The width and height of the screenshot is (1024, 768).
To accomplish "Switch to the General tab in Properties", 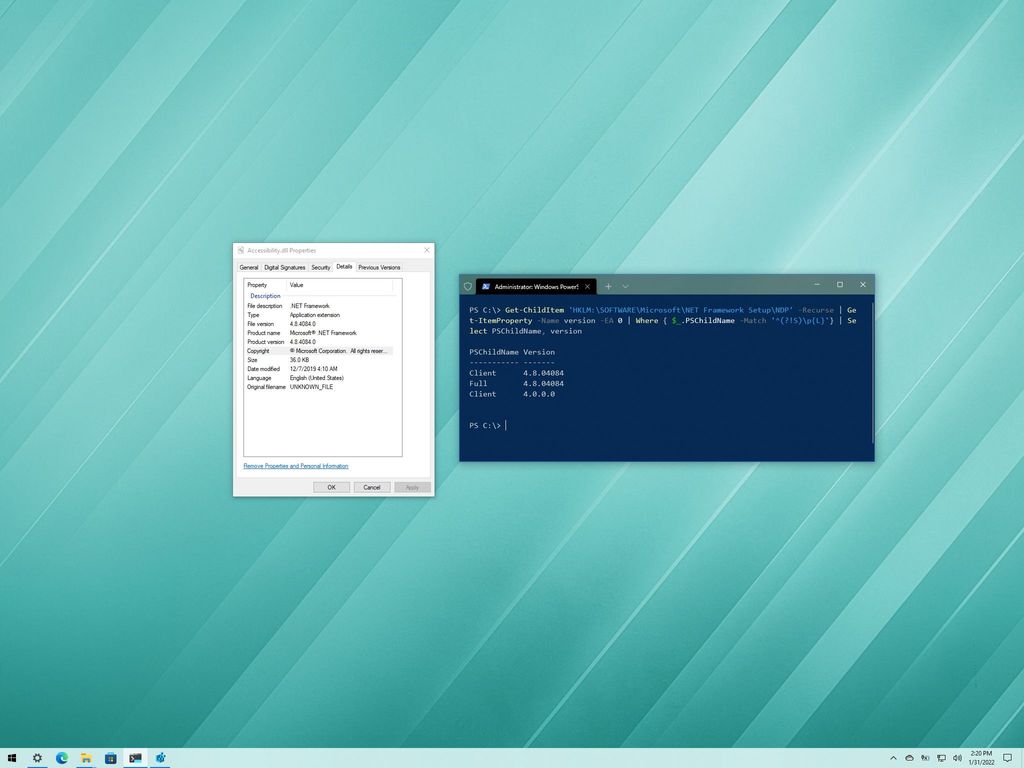I will click(248, 267).
